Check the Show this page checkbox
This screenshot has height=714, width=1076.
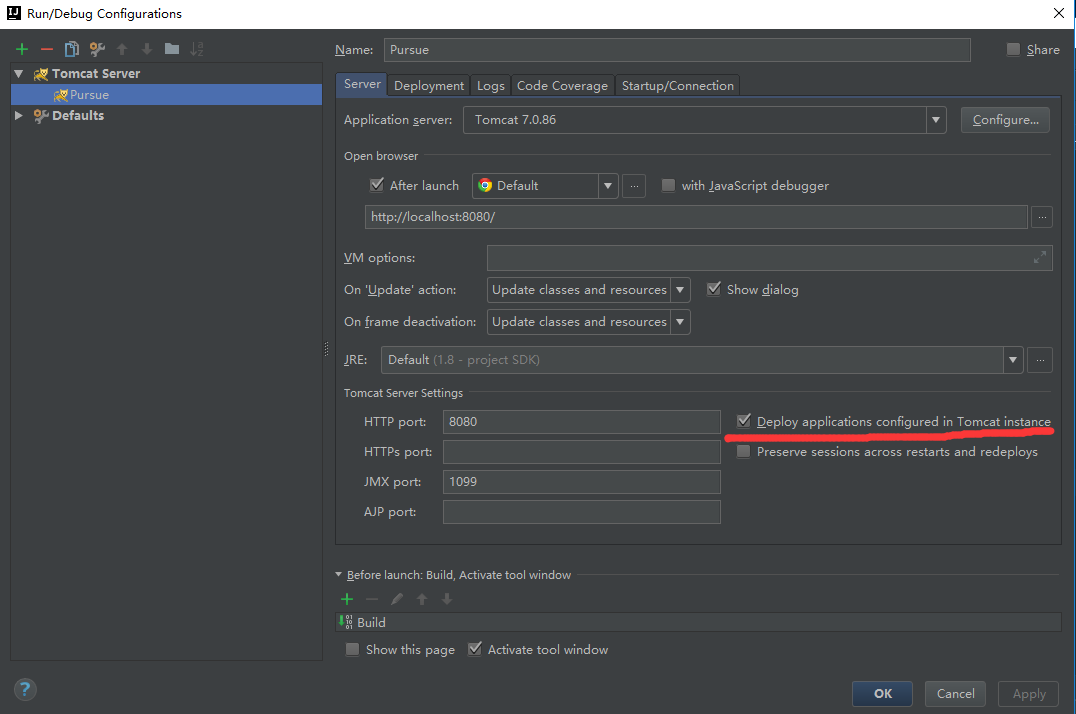(x=352, y=649)
